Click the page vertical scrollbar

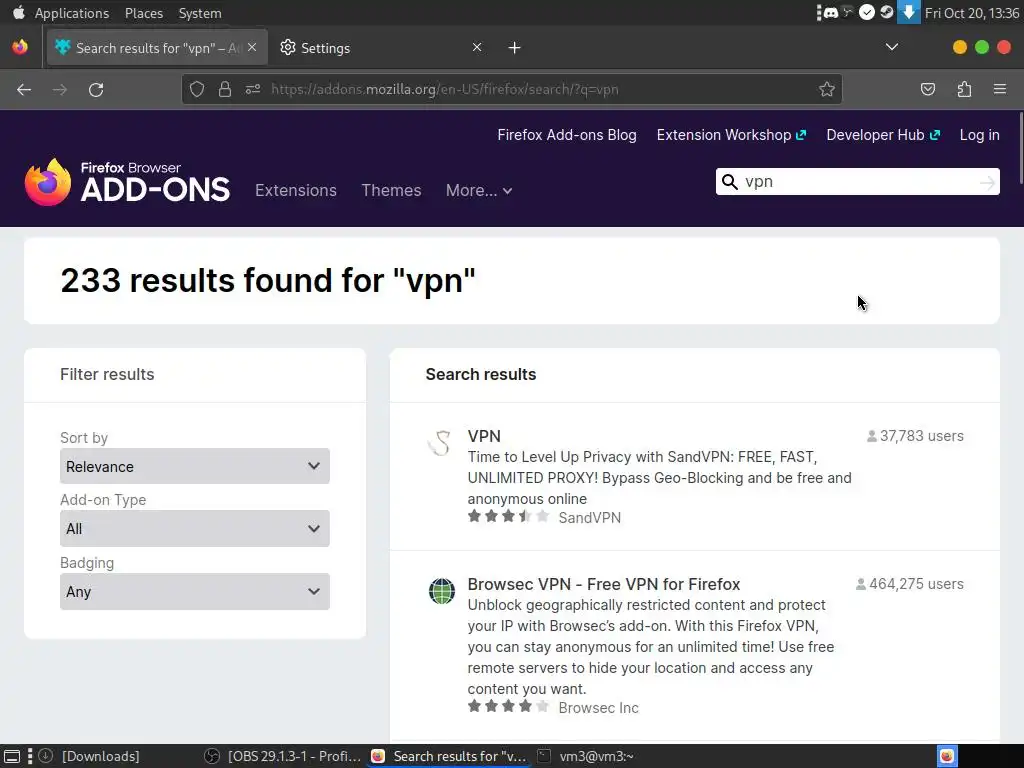click(1020, 150)
